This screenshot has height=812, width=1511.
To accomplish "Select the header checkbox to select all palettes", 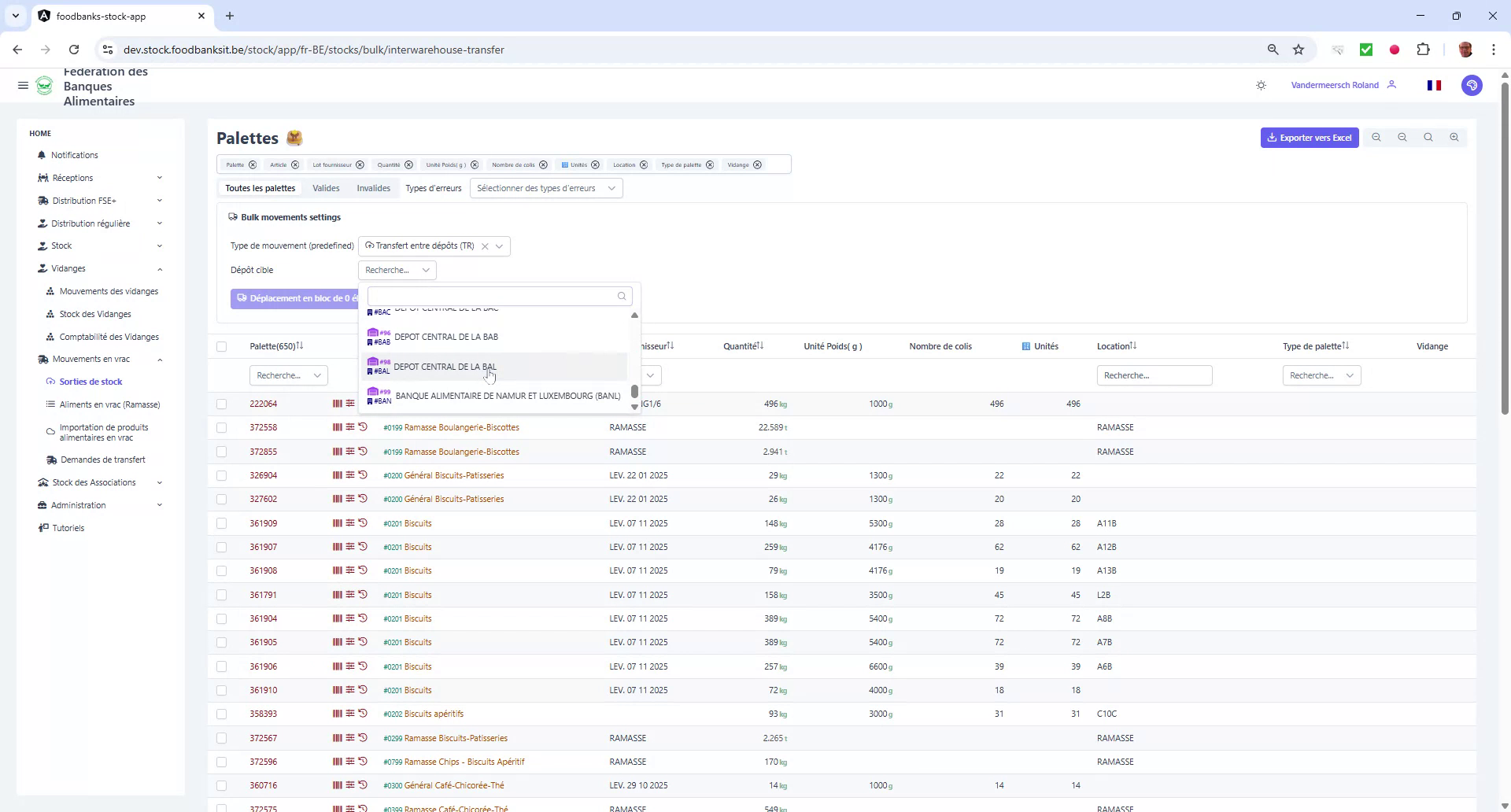I will tap(222, 346).
